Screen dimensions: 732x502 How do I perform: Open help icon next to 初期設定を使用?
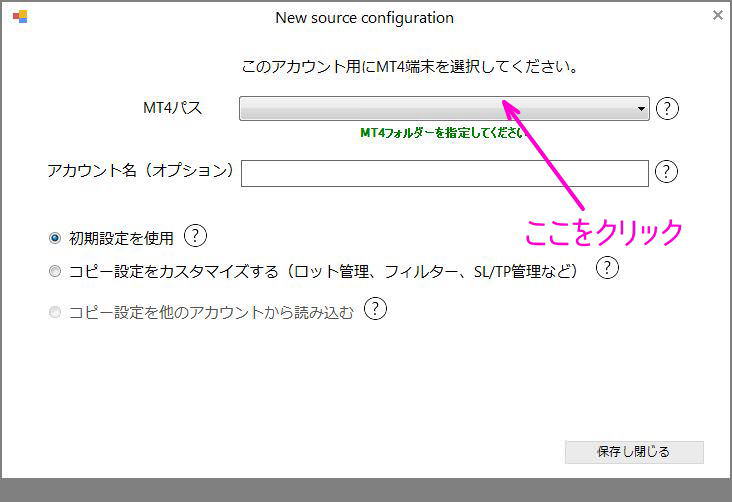click(195, 236)
